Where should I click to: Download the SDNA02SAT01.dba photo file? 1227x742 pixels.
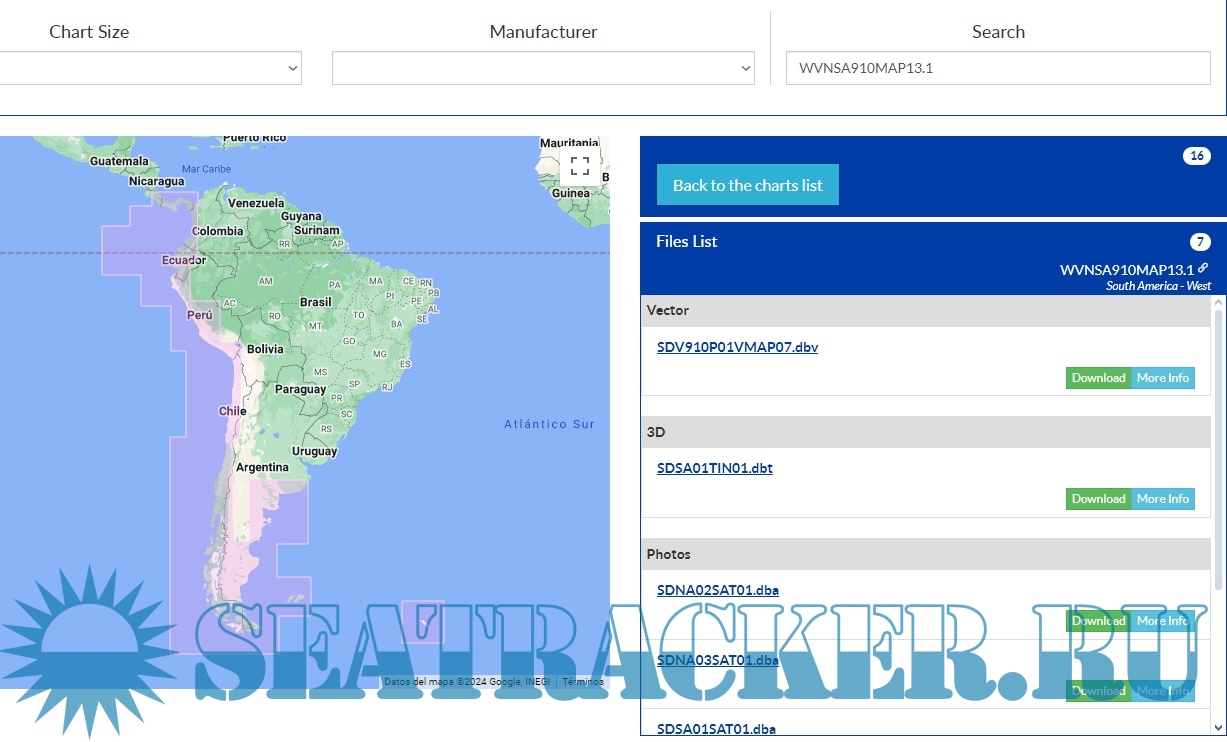1097,621
